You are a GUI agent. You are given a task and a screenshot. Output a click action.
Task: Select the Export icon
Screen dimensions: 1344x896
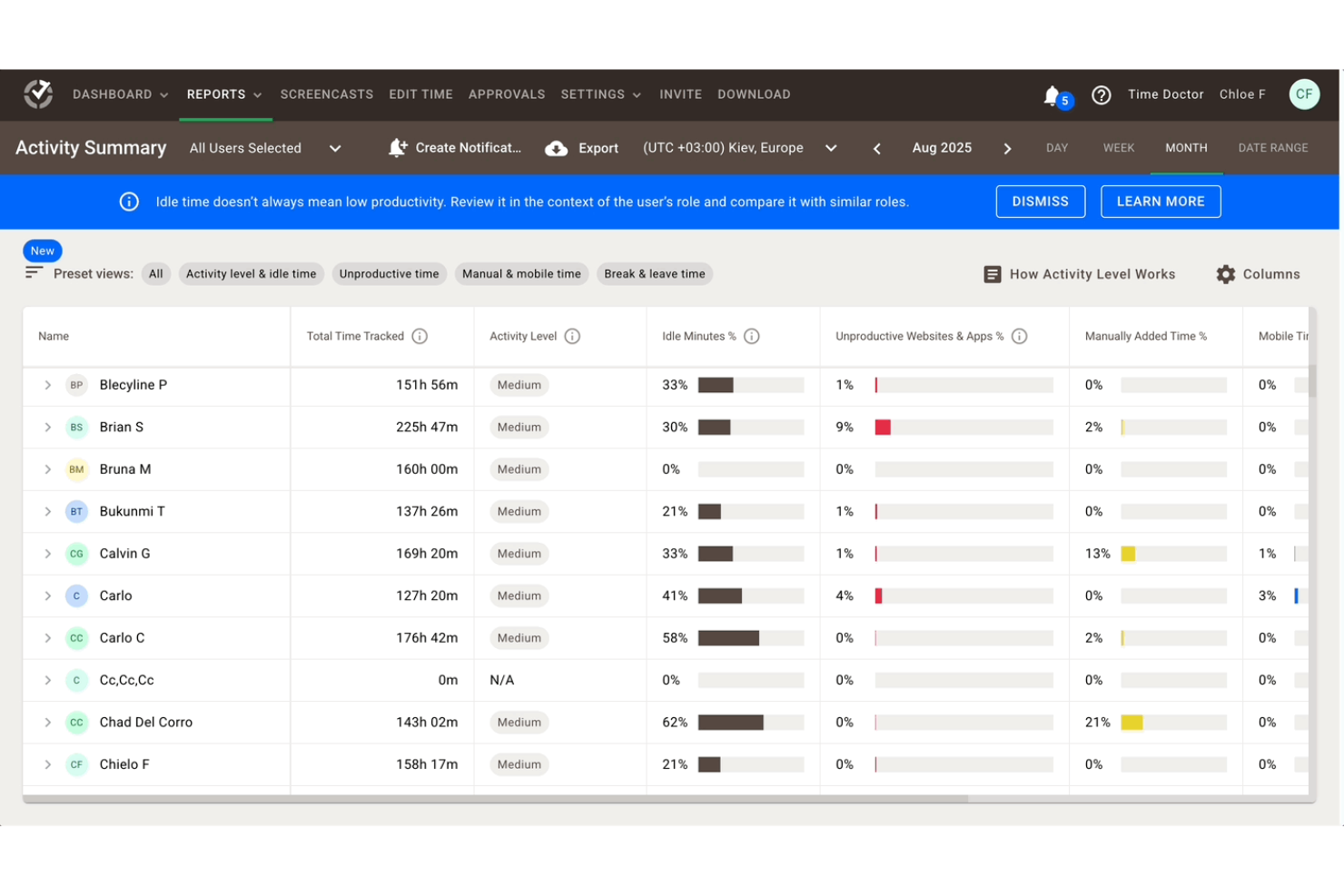click(x=554, y=147)
